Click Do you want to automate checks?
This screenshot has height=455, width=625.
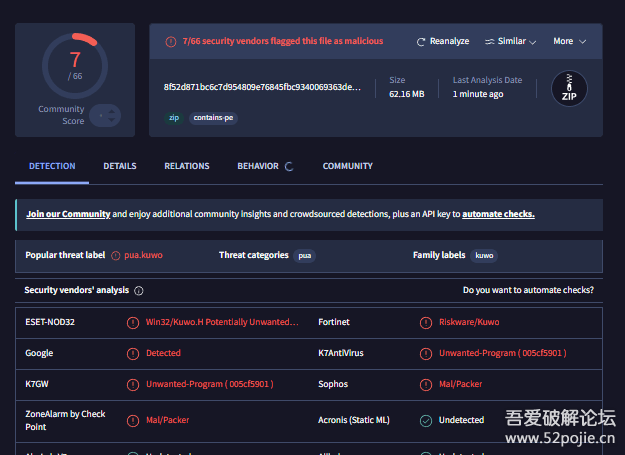[528, 290]
